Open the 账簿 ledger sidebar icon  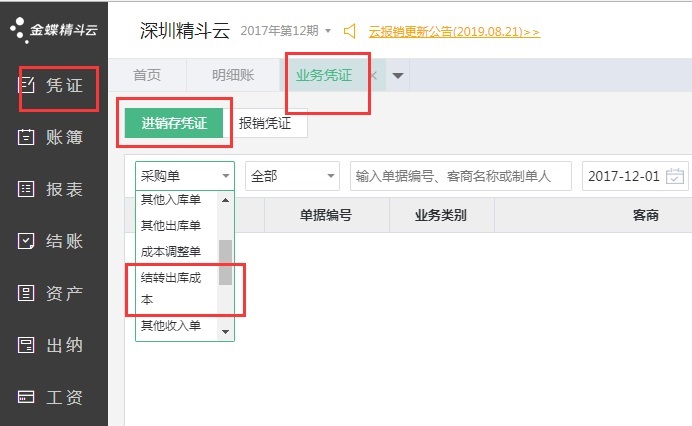(26, 137)
